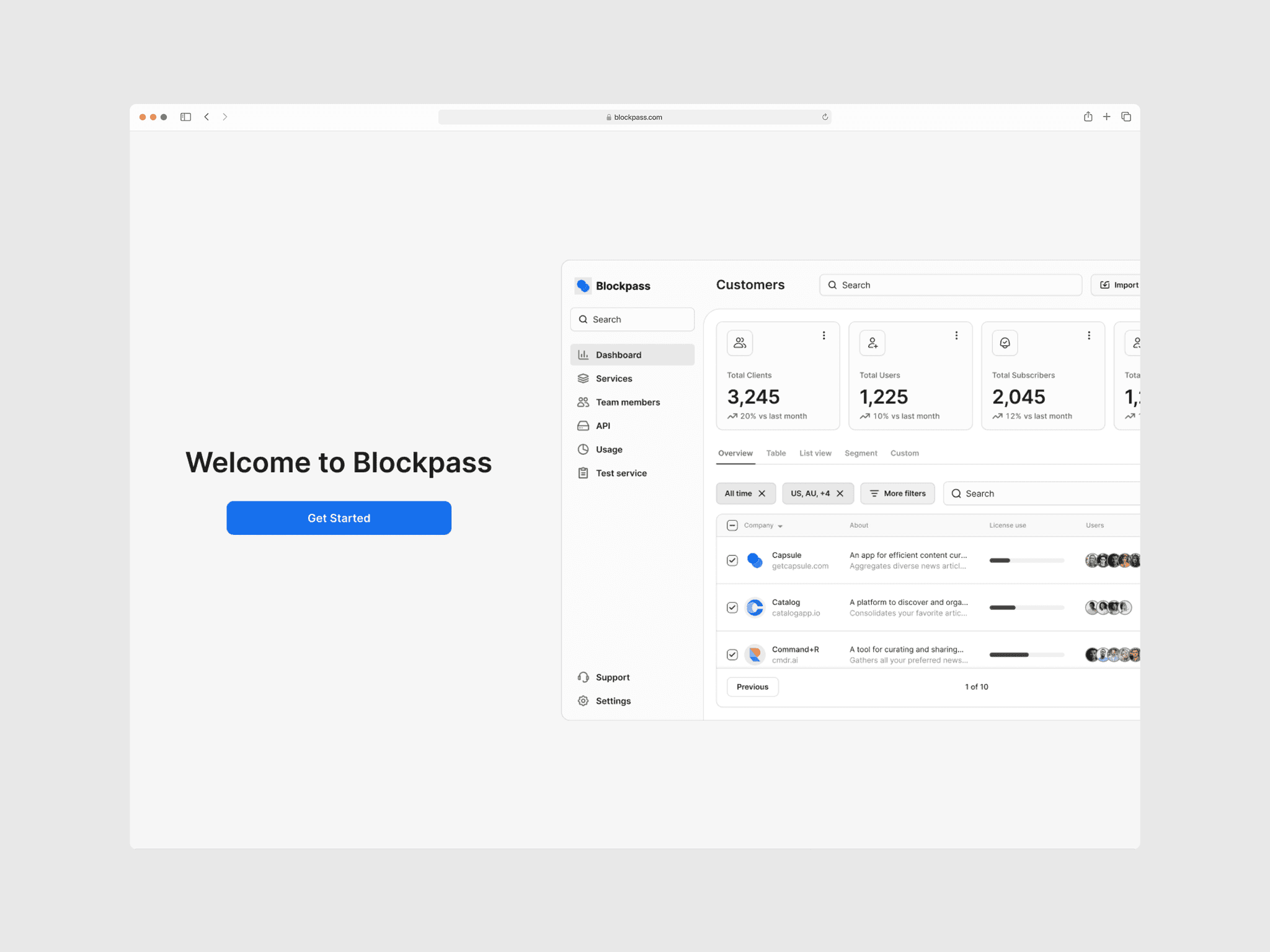This screenshot has width=1270, height=952.
Task: Open Support from the sidebar
Action: click(612, 677)
